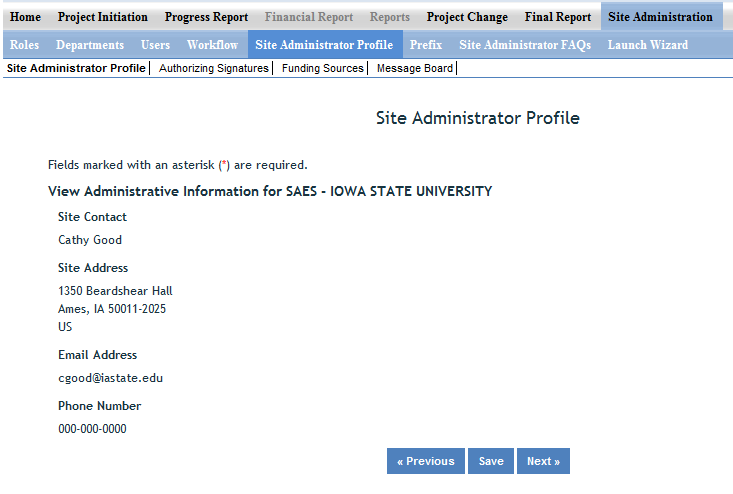Click the Previous button
The width and height of the screenshot is (733, 494).
pyautogui.click(x=425, y=461)
